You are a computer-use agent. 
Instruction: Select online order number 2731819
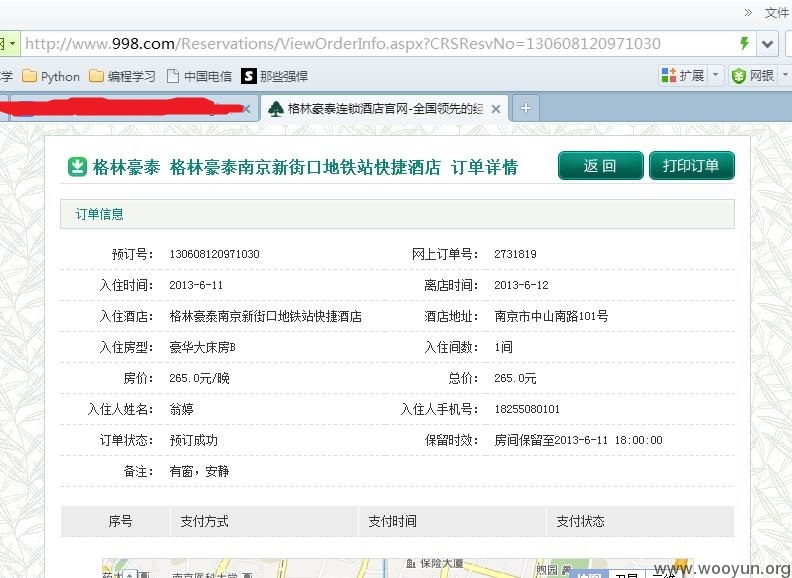pyautogui.click(x=515, y=254)
